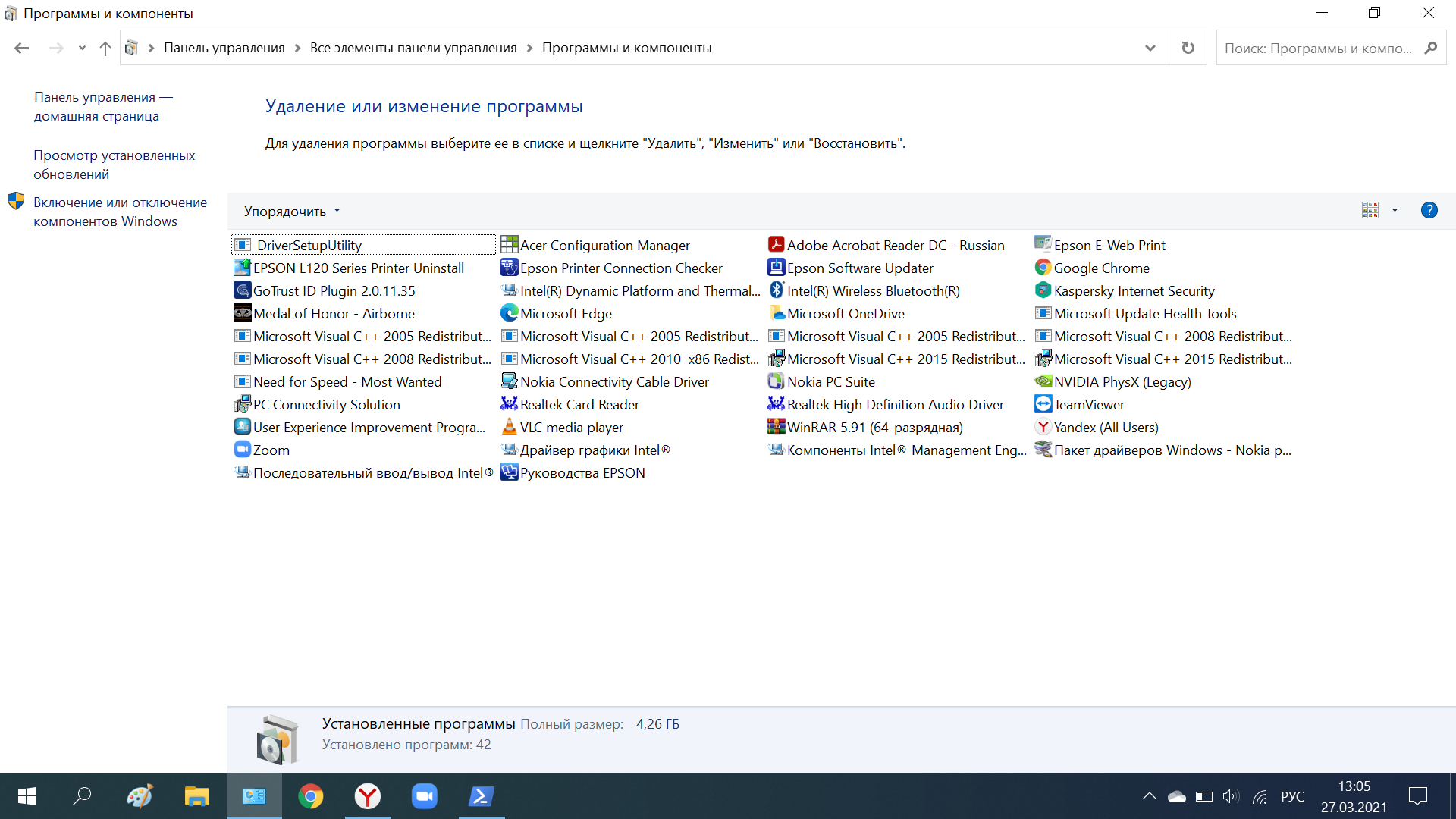Open Windows PowerShell from the taskbar

pos(482,796)
